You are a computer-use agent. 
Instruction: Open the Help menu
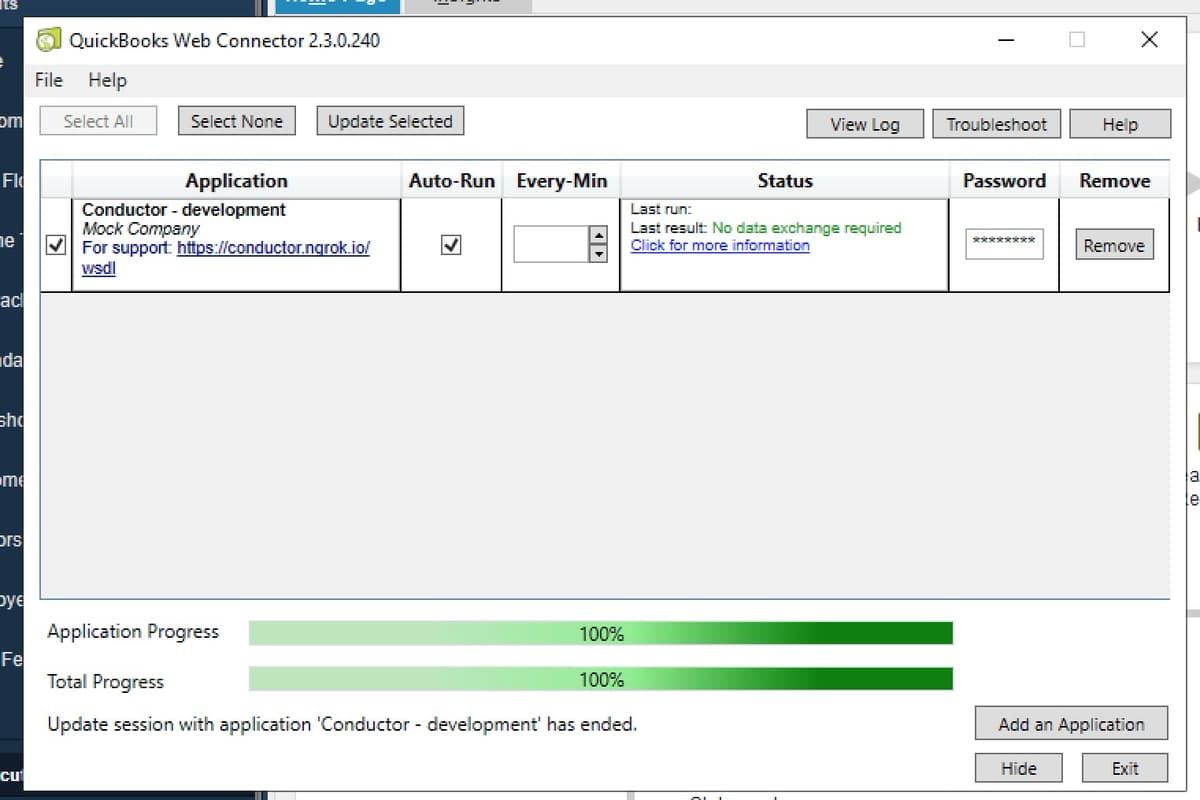106,80
